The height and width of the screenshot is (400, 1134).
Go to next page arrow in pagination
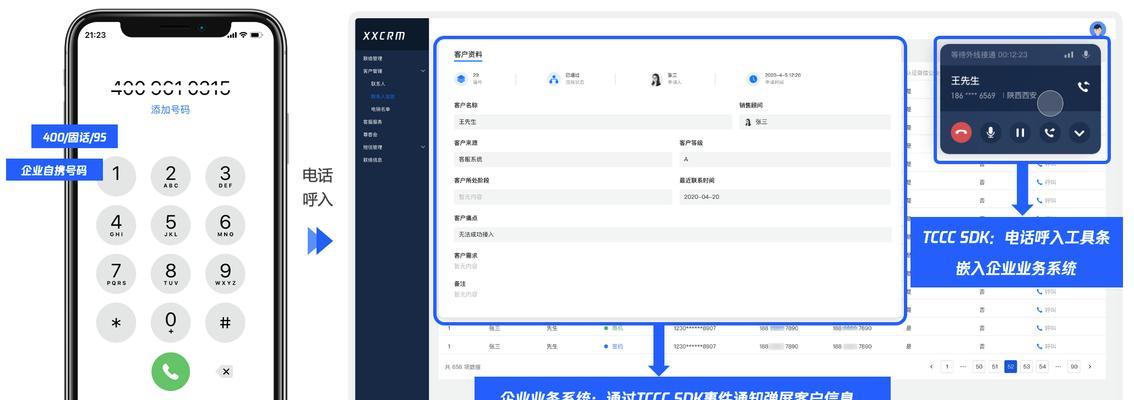(1090, 367)
